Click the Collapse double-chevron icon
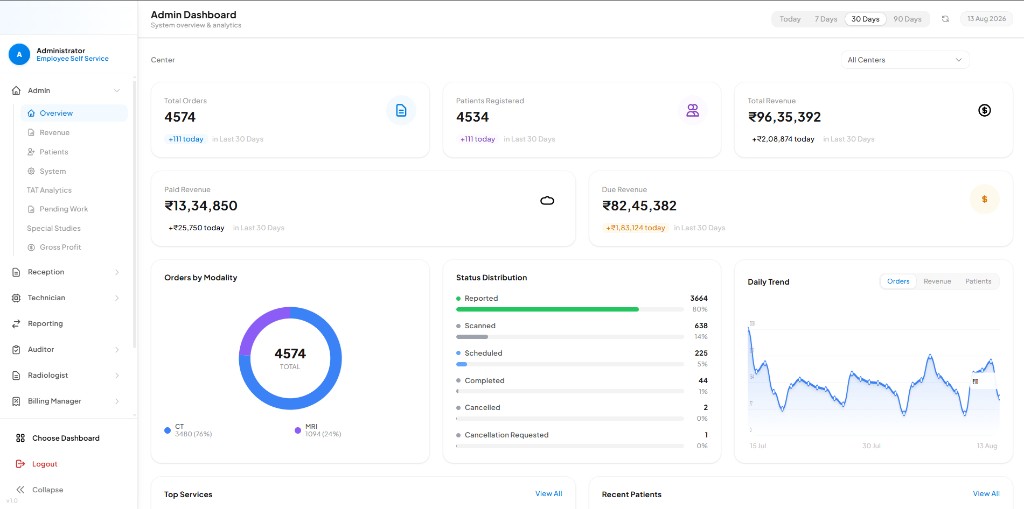 point(20,489)
